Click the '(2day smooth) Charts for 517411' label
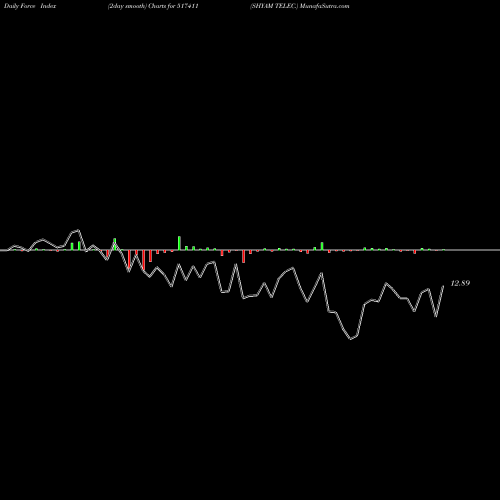 coord(153,6)
